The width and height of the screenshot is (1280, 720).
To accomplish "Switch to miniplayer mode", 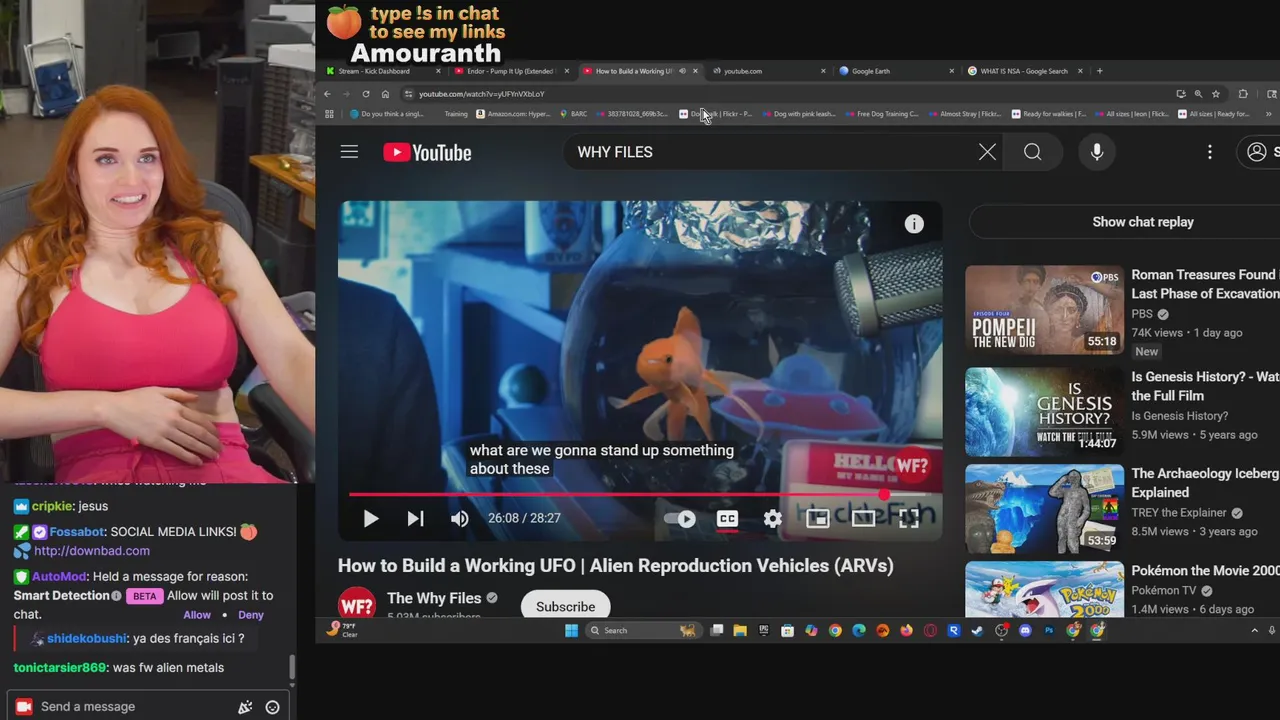I will [x=817, y=518].
